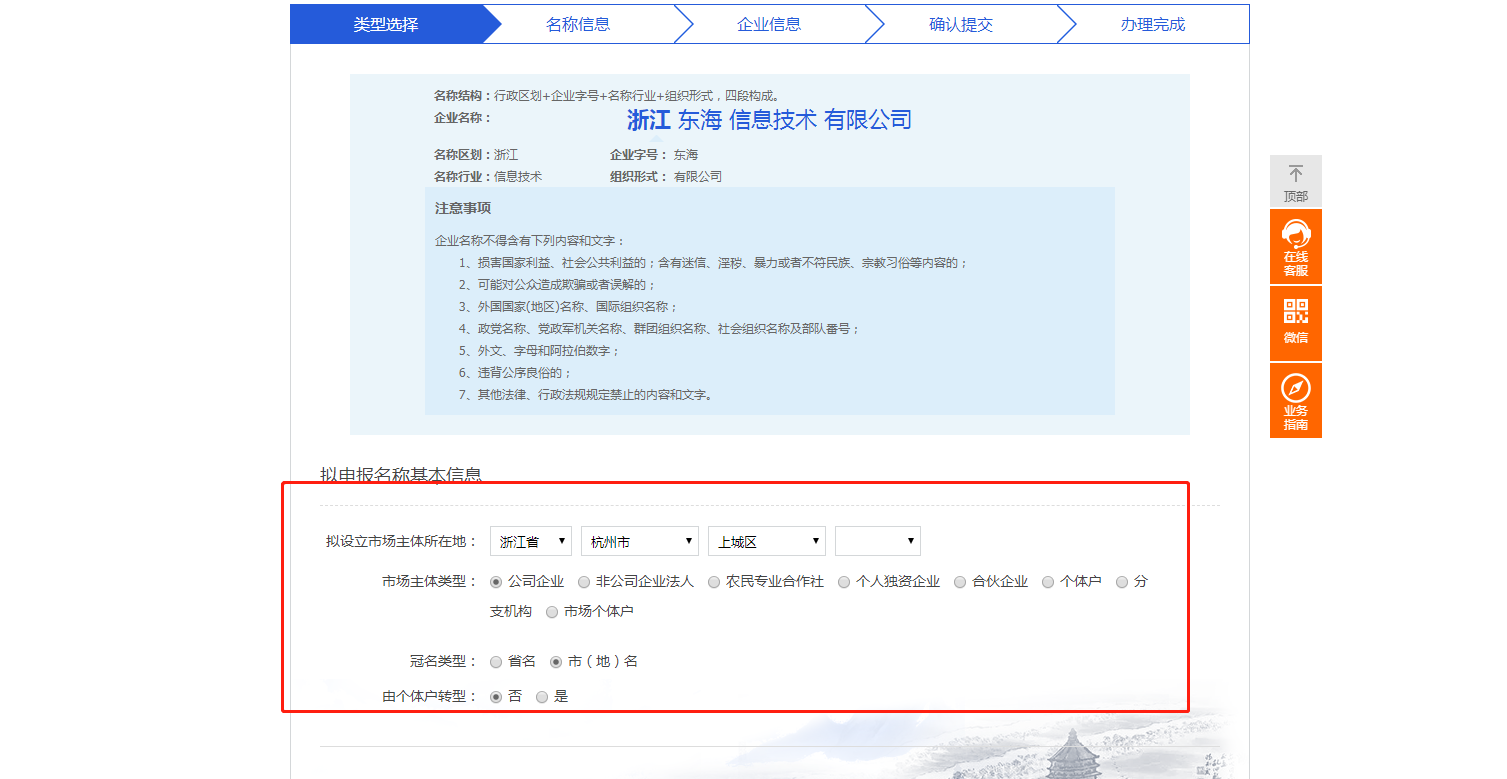The image size is (1507, 779).
Task: Open the 浙江省 province dropdown
Action: click(x=530, y=542)
